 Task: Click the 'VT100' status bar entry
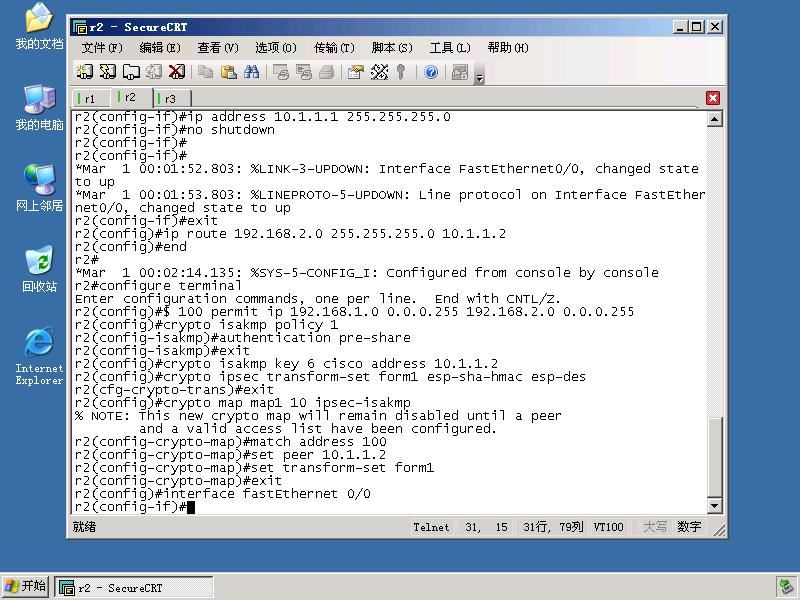[608, 527]
